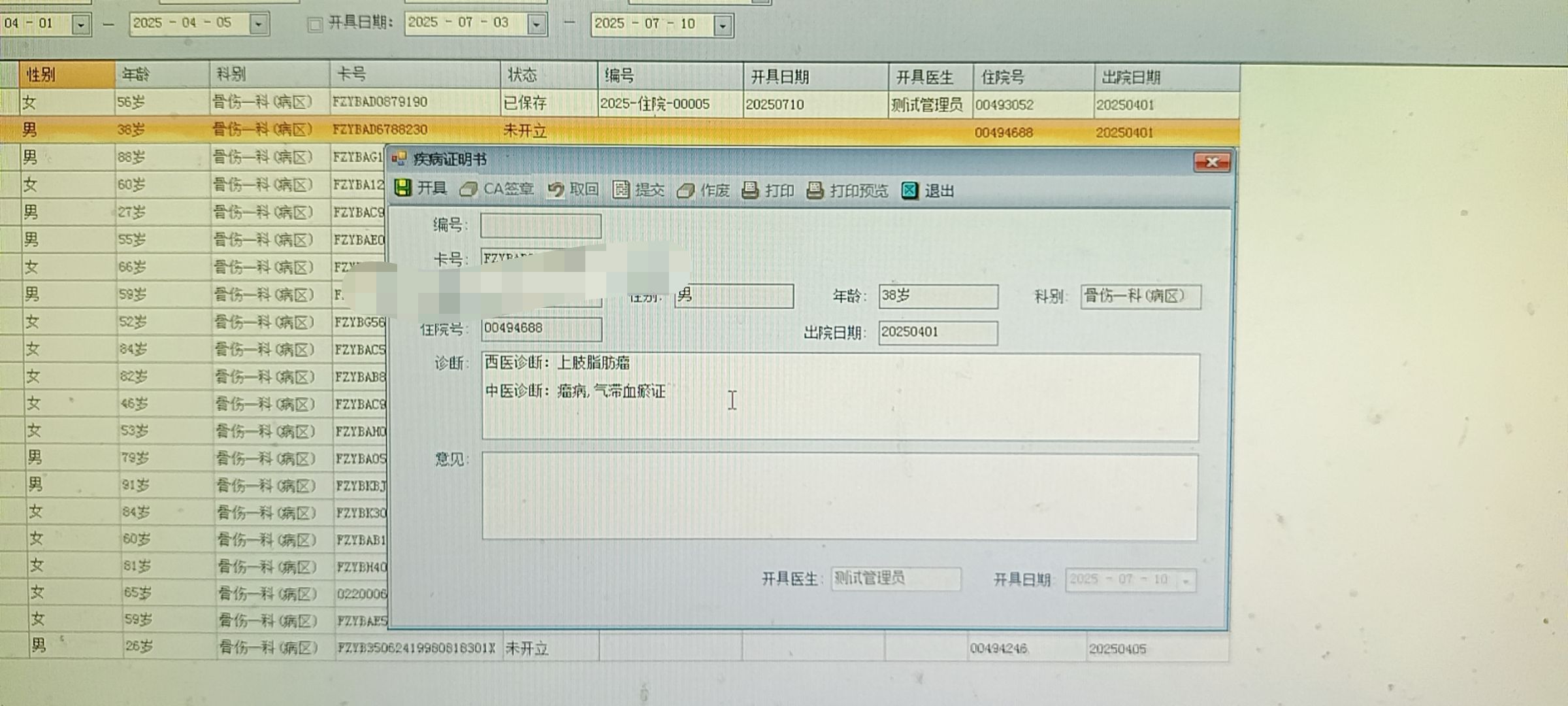Click the CA签章 signature icon
The width and height of the screenshot is (1568, 706).
[468, 190]
